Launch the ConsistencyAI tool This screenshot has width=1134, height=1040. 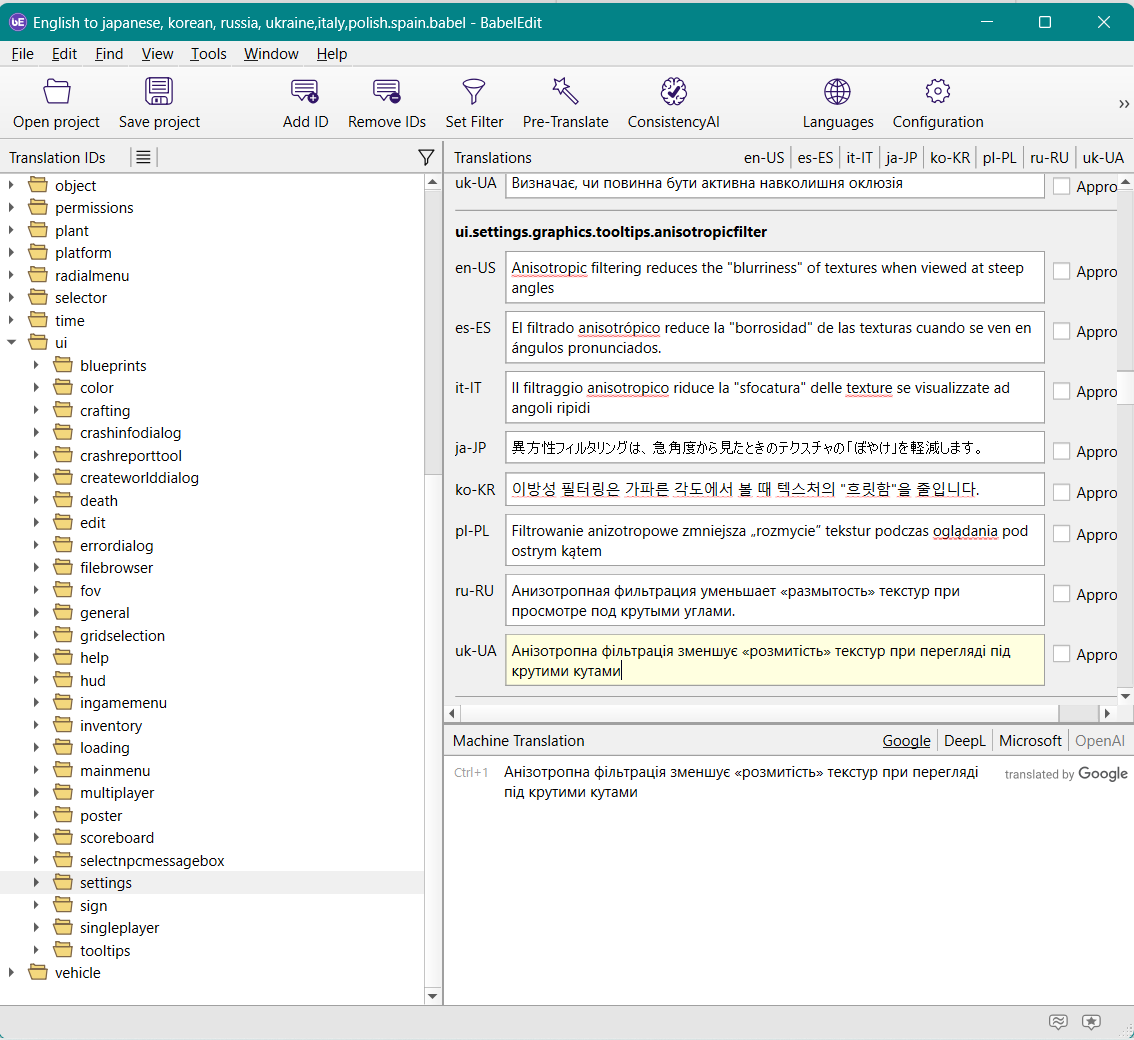pos(673,93)
